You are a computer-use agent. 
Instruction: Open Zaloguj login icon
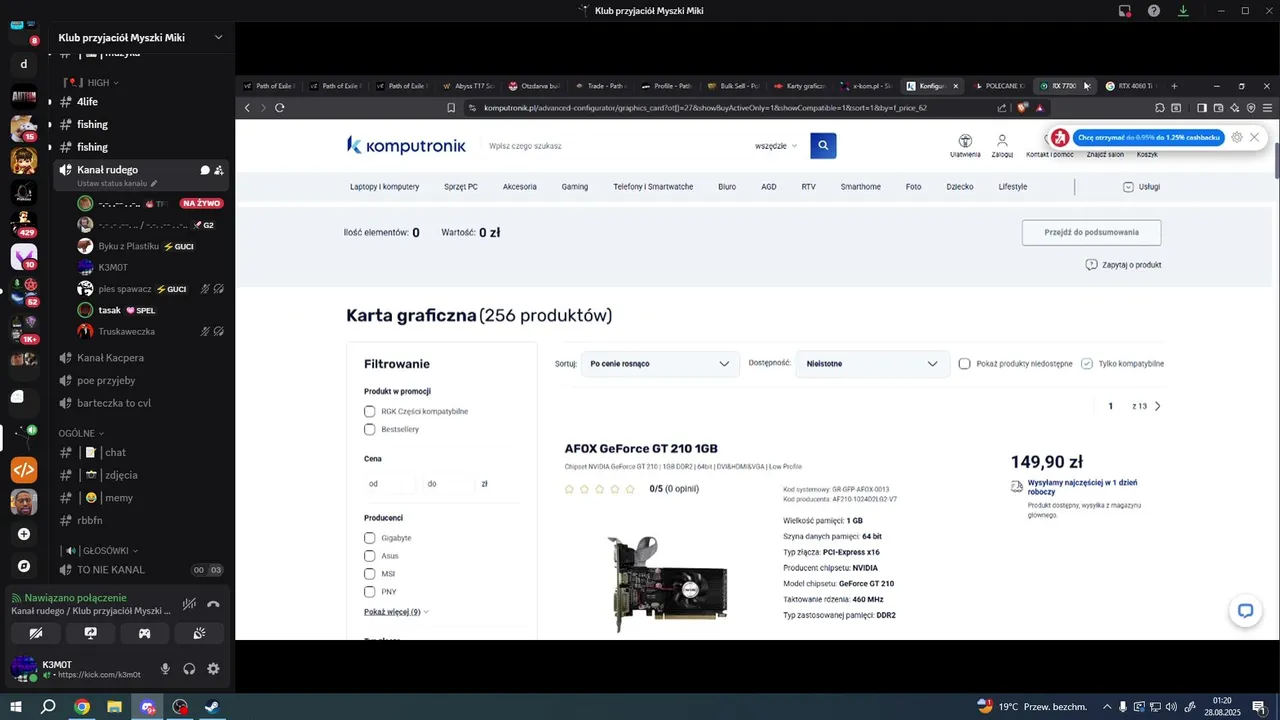pyautogui.click(x=1002, y=146)
